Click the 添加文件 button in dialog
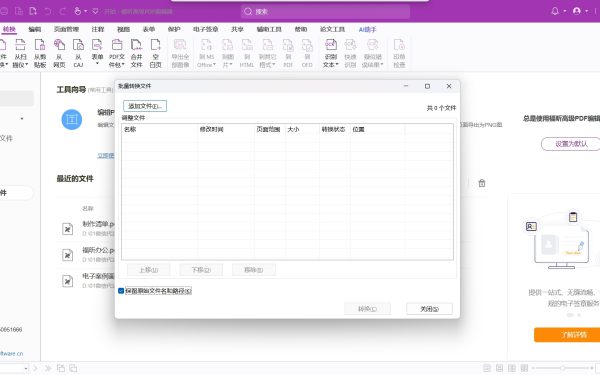600x375 pixels. pos(145,106)
